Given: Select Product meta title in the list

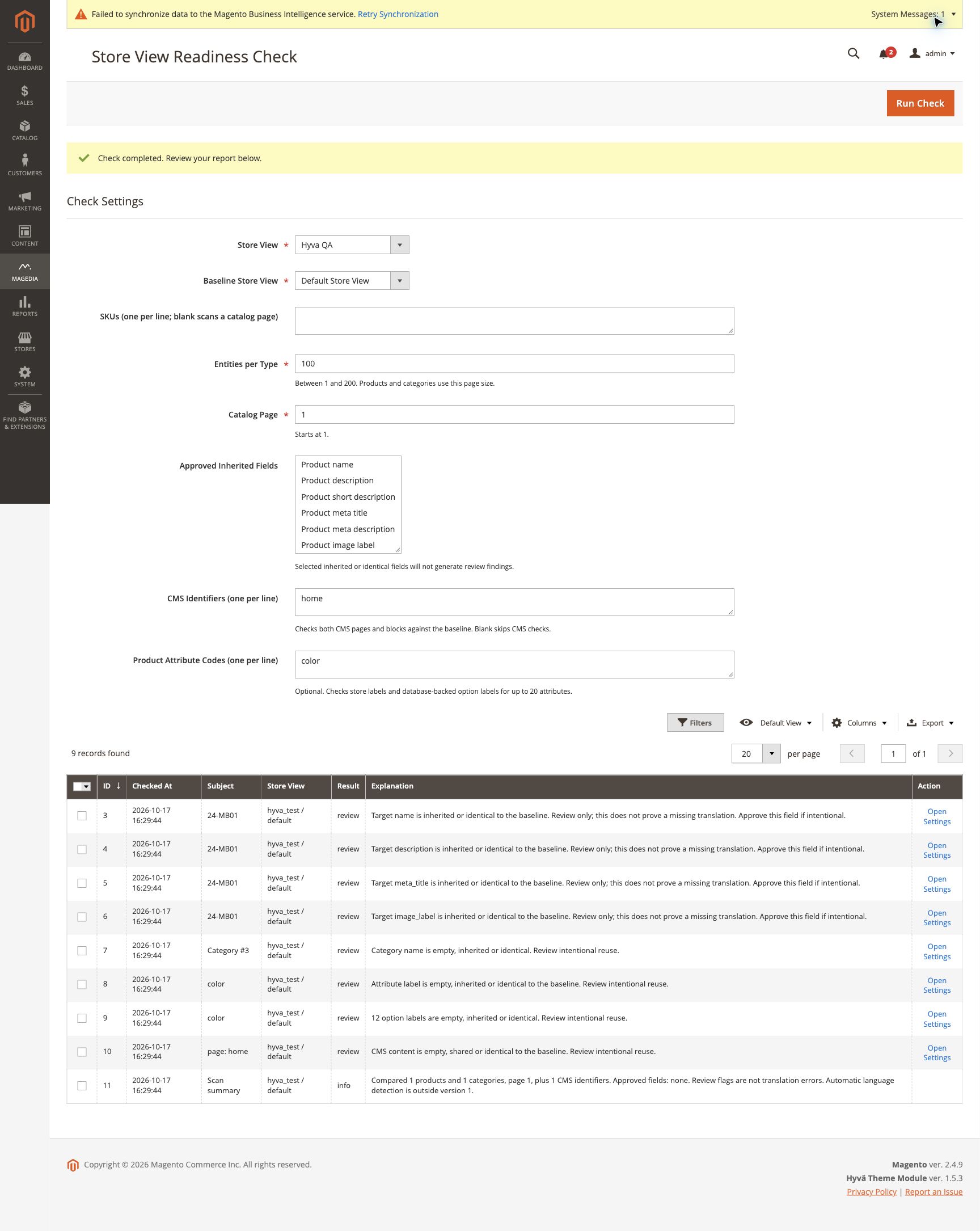Looking at the screenshot, I should 348,513.
